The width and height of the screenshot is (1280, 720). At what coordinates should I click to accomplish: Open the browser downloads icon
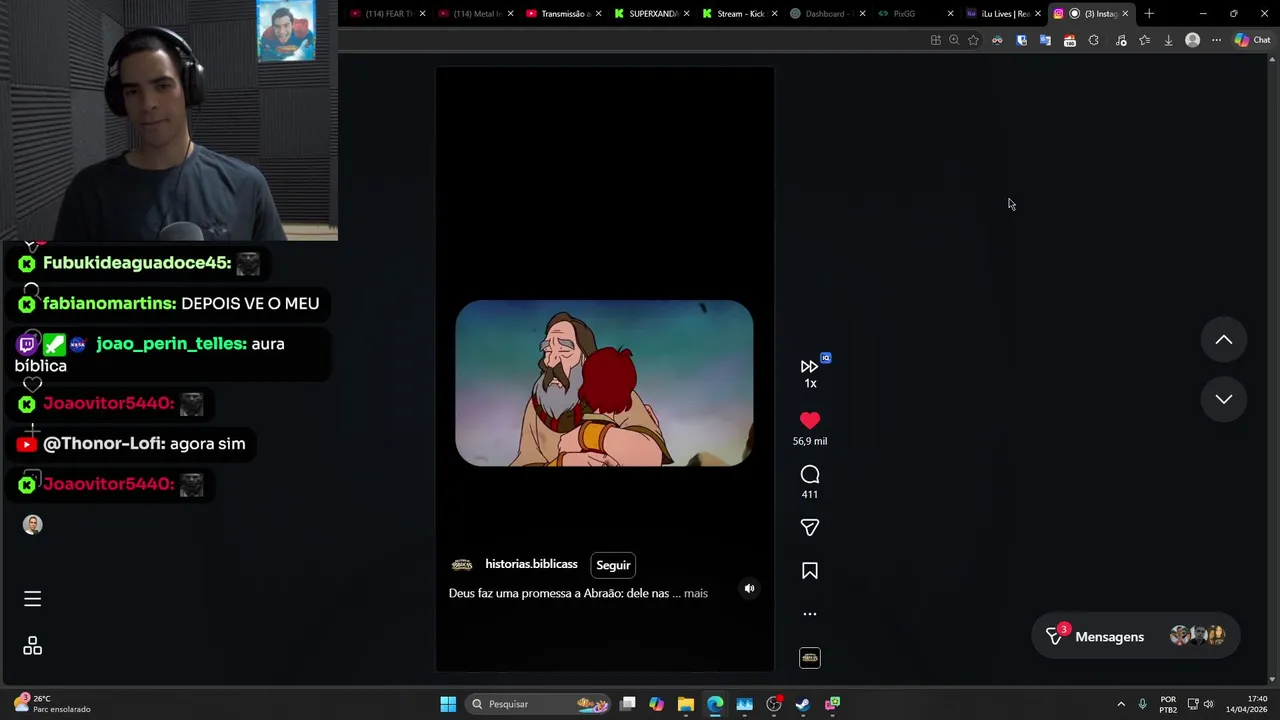(x=1168, y=40)
